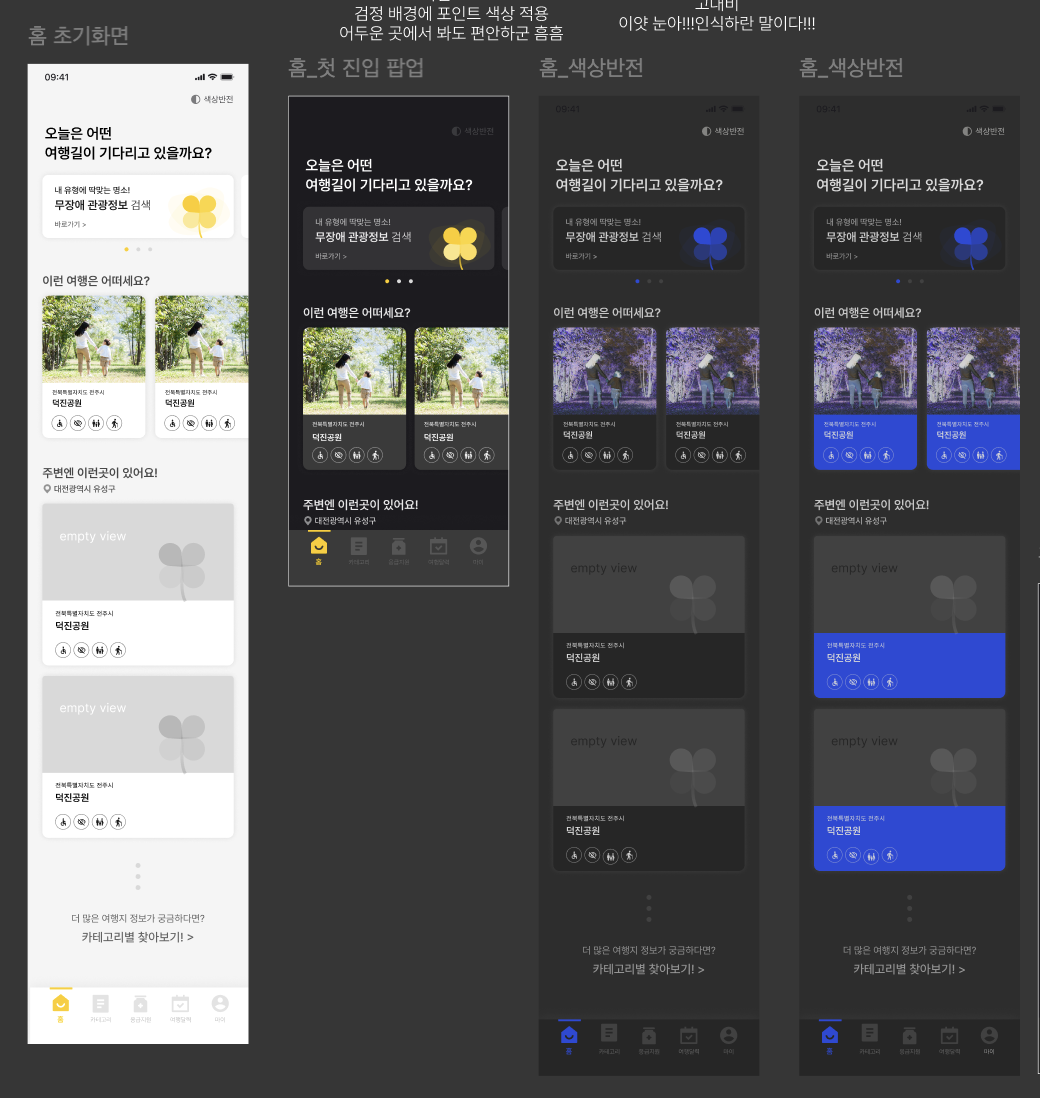Click 주변엔 이런곳이 있어요! heading in dark-card 홈_색상반전
This screenshot has width=1040, height=1098.
[x=611, y=505]
